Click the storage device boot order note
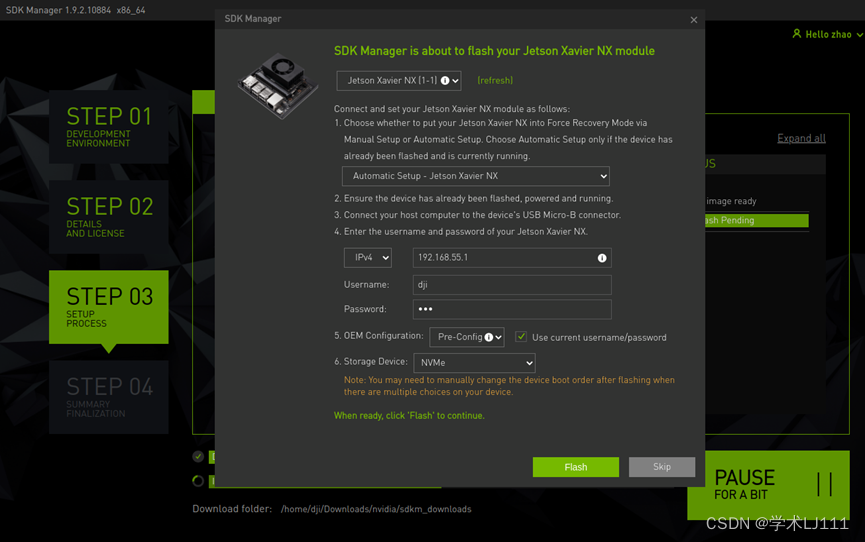Image resolution: width=865 pixels, height=542 pixels. pyautogui.click(x=509, y=386)
